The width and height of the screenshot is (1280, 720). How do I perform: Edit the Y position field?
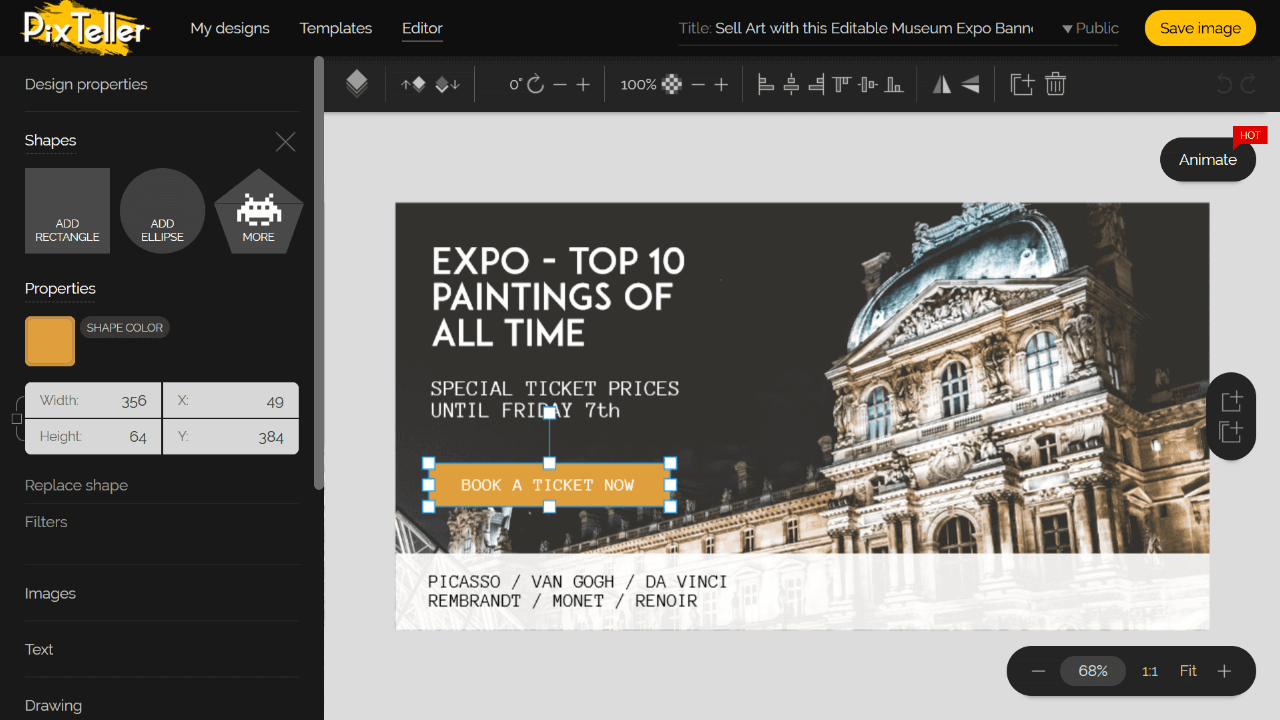click(x=231, y=436)
